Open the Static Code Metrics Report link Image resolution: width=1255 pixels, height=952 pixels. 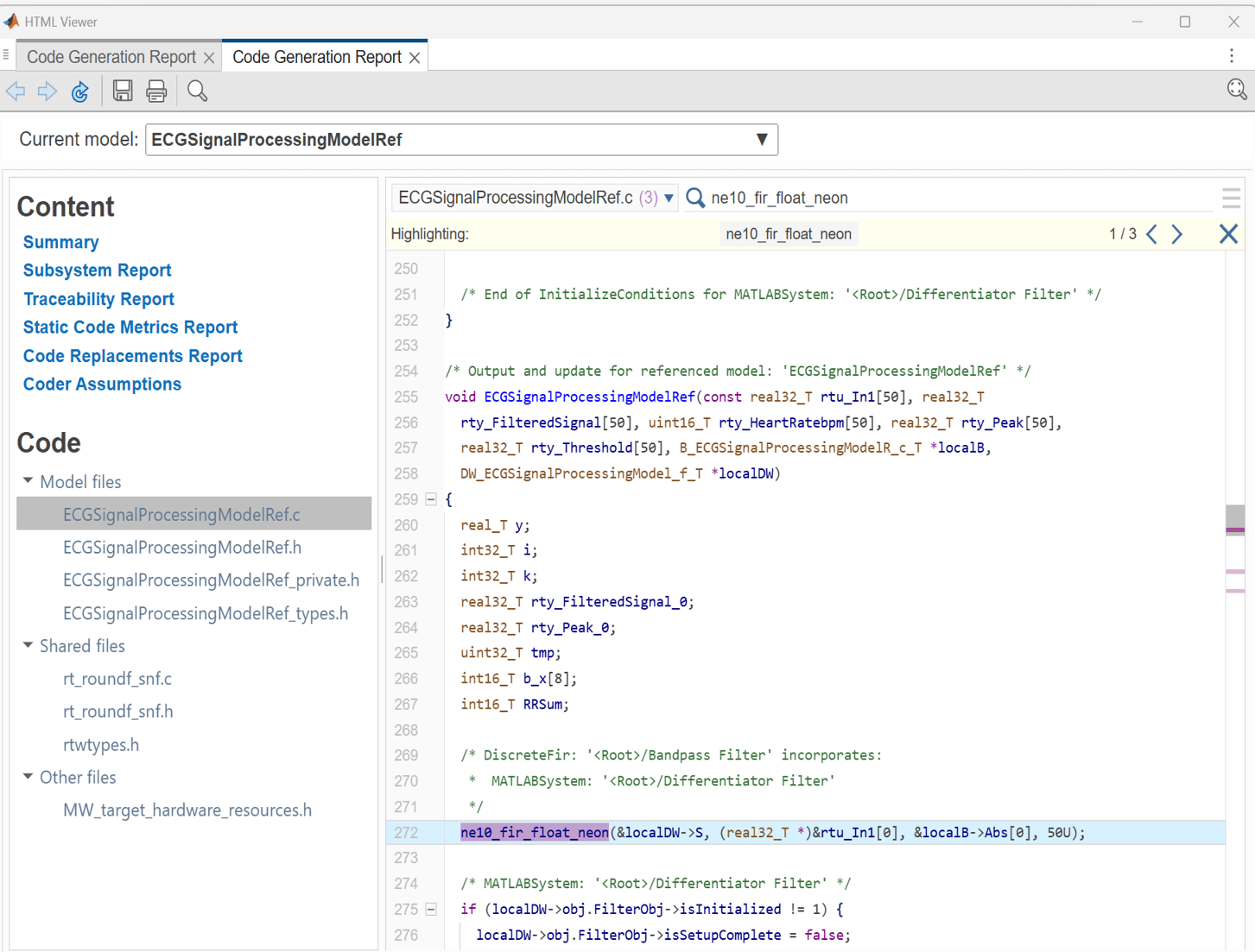[x=130, y=327]
